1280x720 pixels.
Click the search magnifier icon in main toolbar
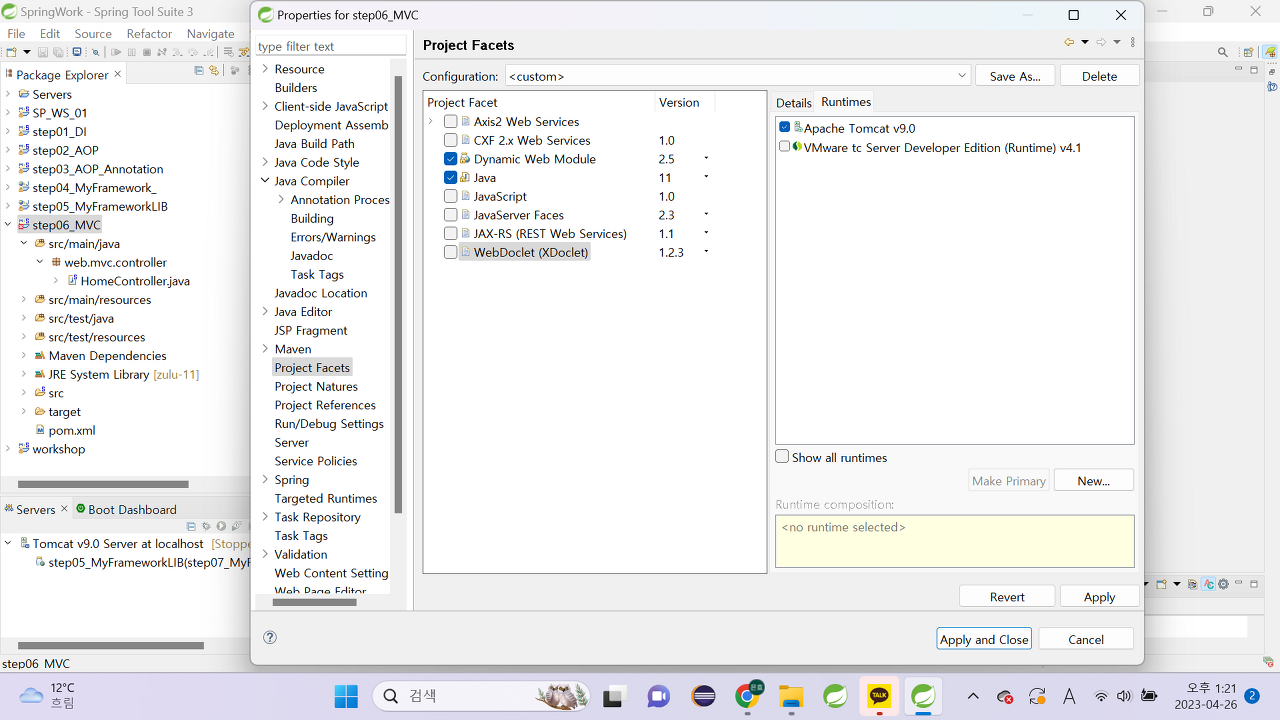point(1222,52)
